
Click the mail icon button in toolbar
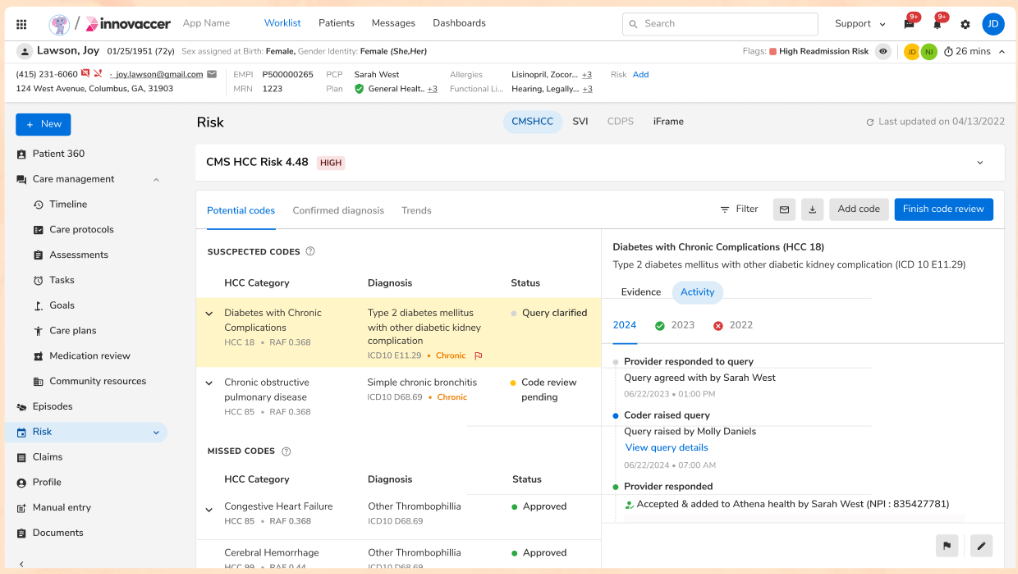[784, 210]
